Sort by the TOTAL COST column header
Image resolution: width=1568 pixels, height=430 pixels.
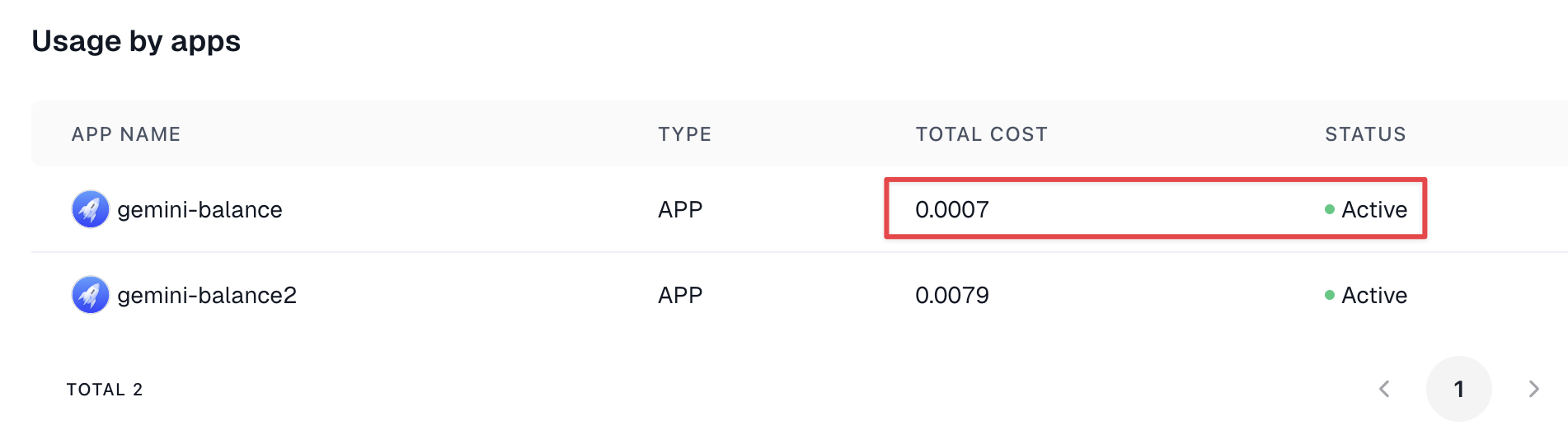[982, 134]
